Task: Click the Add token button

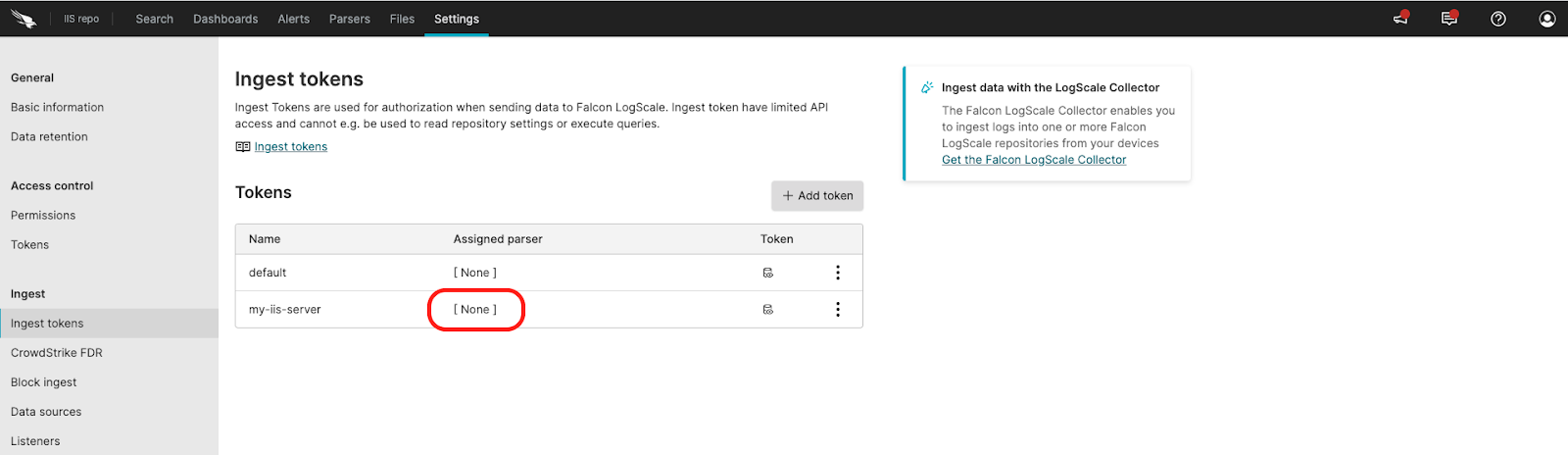Action: point(817,196)
